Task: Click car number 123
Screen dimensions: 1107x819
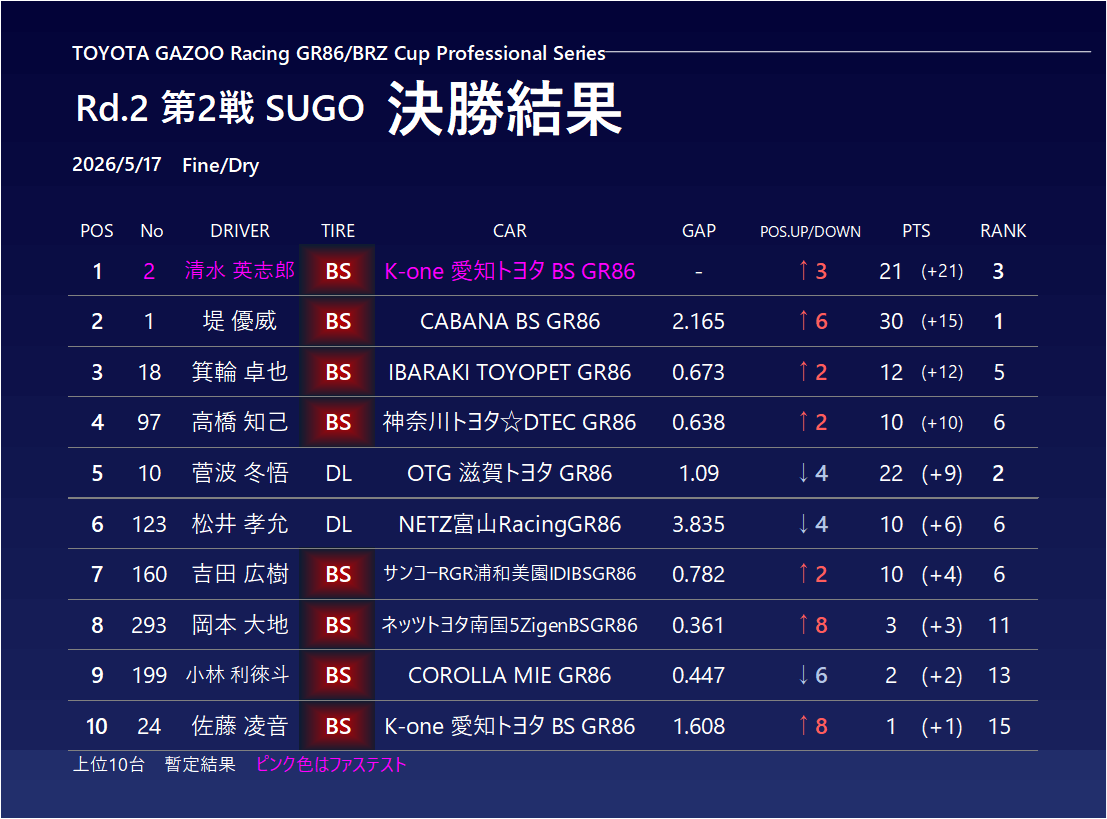Action: pyautogui.click(x=149, y=524)
